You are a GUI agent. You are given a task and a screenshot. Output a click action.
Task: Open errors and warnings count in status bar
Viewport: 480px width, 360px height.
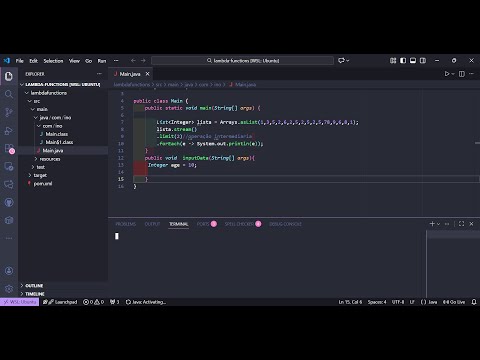[x=93, y=302]
